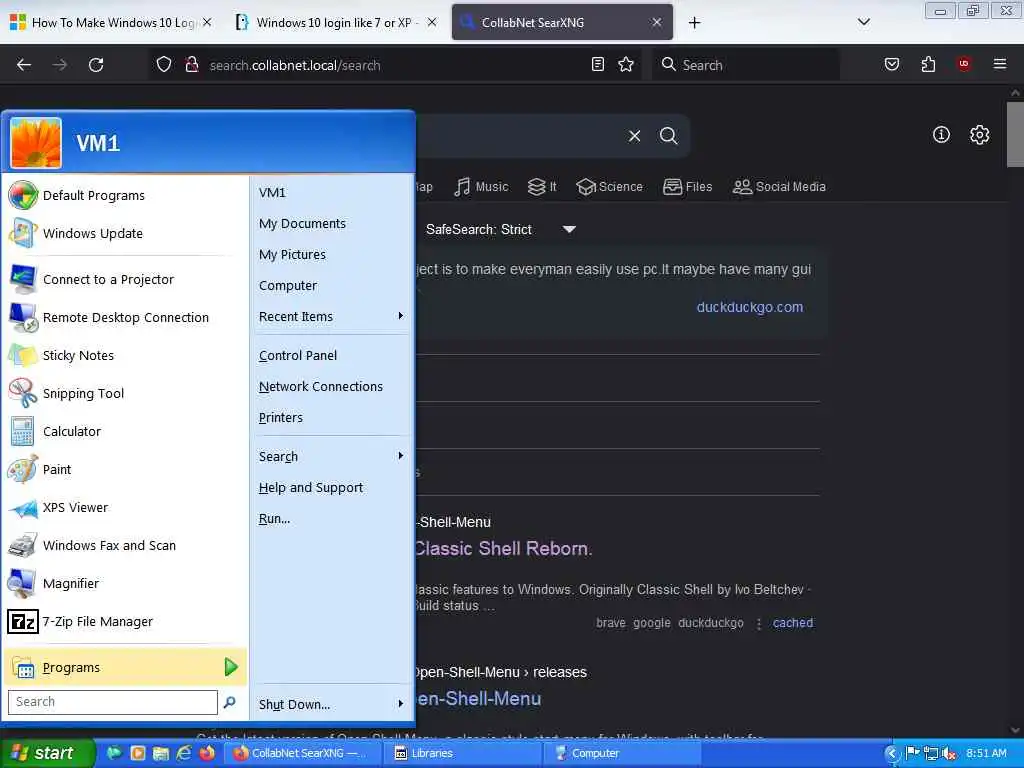The width and height of the screenshot is (1024, 768).
Task: Submit the SearXNG search magnifier
Action: (668, 136)
